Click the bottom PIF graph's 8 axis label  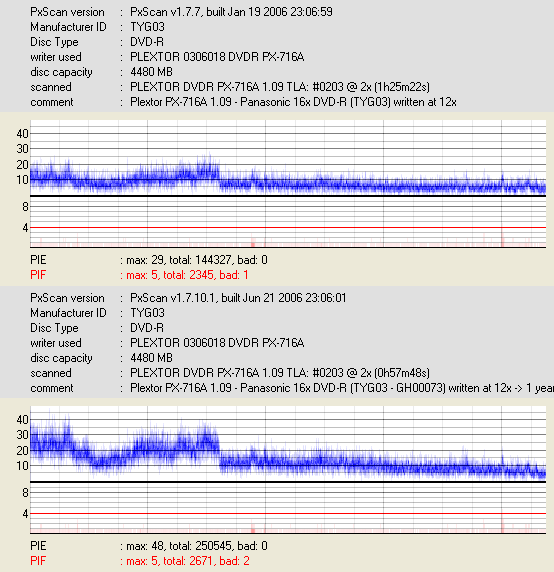point(25,493)
